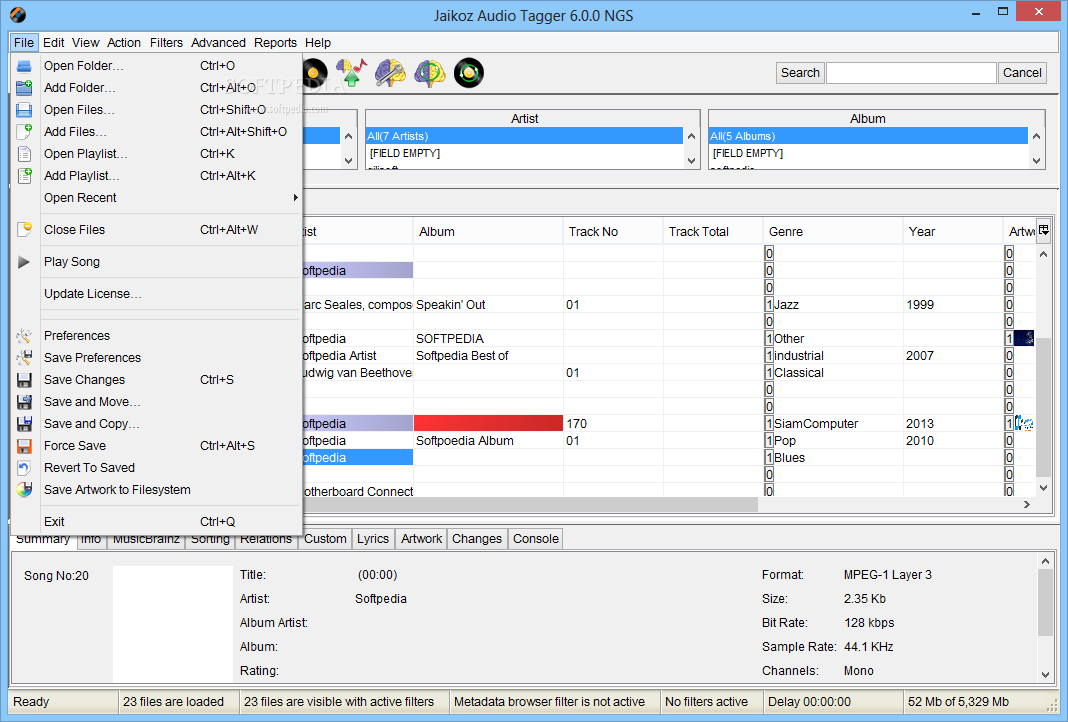Click the red highlighted Album cell in track 170 row

[x=488, y=424]
